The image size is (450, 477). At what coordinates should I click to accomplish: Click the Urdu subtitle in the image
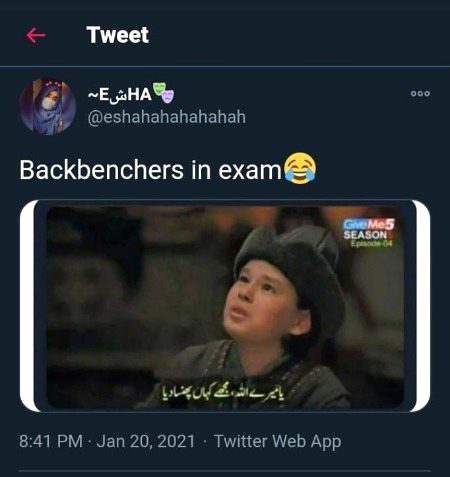pos(223,394)
